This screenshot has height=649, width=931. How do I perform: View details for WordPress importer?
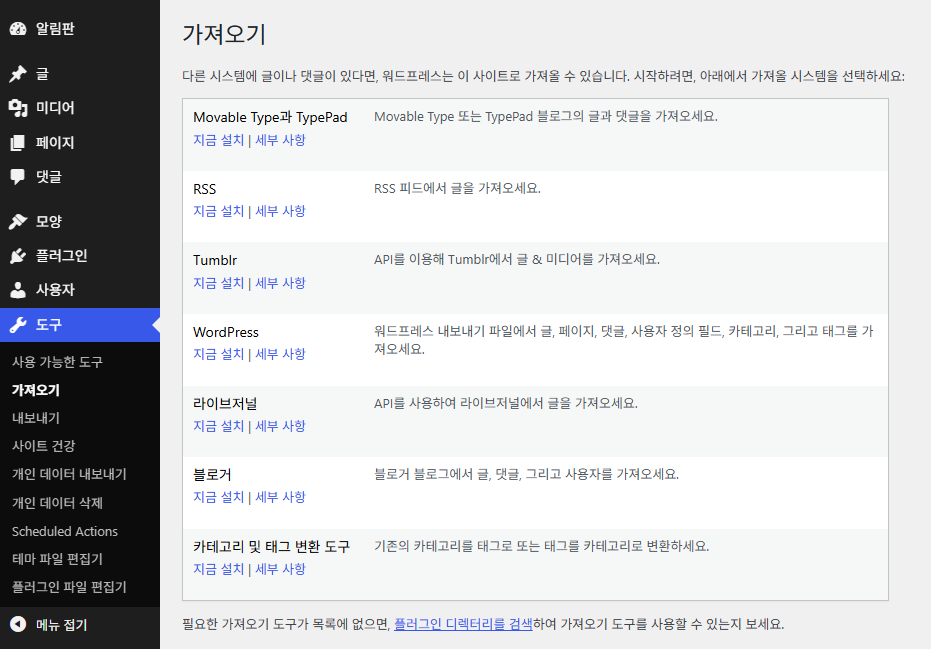pyautogui.click(x=280, y=354)
